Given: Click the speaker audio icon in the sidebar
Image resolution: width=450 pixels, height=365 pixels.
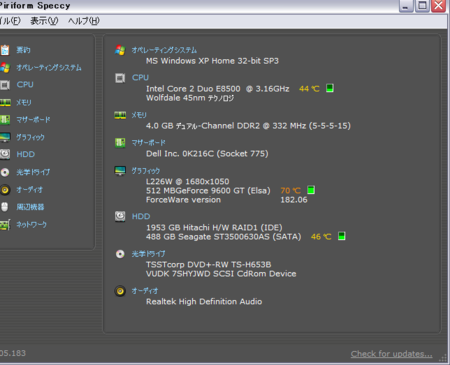Looking at the screenshot, I should 5,190.
